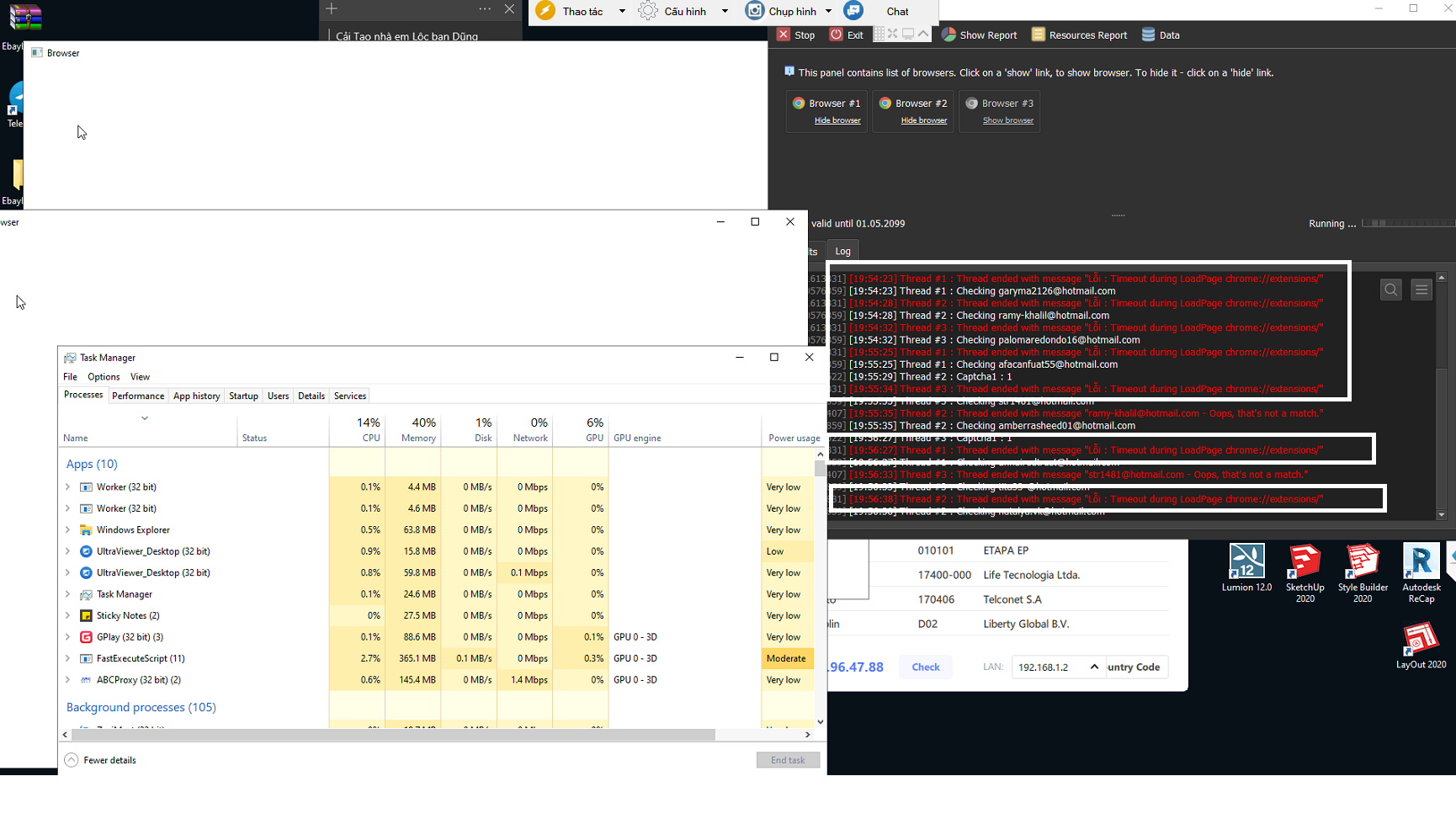
Task: Open the Data database icon
Action: point(1149,35)
